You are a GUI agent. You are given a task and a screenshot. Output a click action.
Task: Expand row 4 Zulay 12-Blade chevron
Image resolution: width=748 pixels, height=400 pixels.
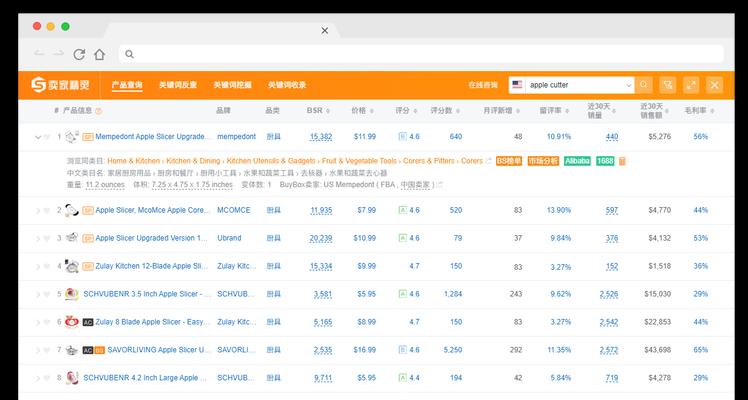pyautogui.click(x=38, y=267)
